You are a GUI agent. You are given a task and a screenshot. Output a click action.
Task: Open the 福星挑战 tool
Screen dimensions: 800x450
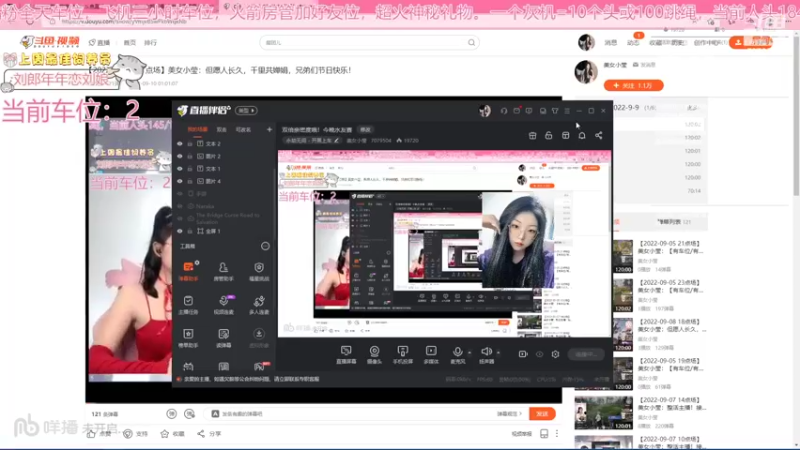pos(259,271)
